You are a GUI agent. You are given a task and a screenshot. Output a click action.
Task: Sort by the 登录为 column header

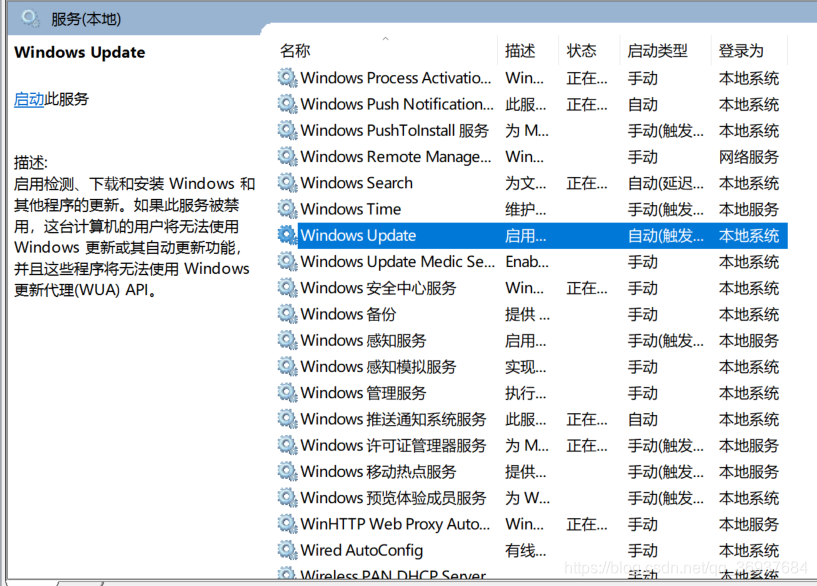pos(741,51)
